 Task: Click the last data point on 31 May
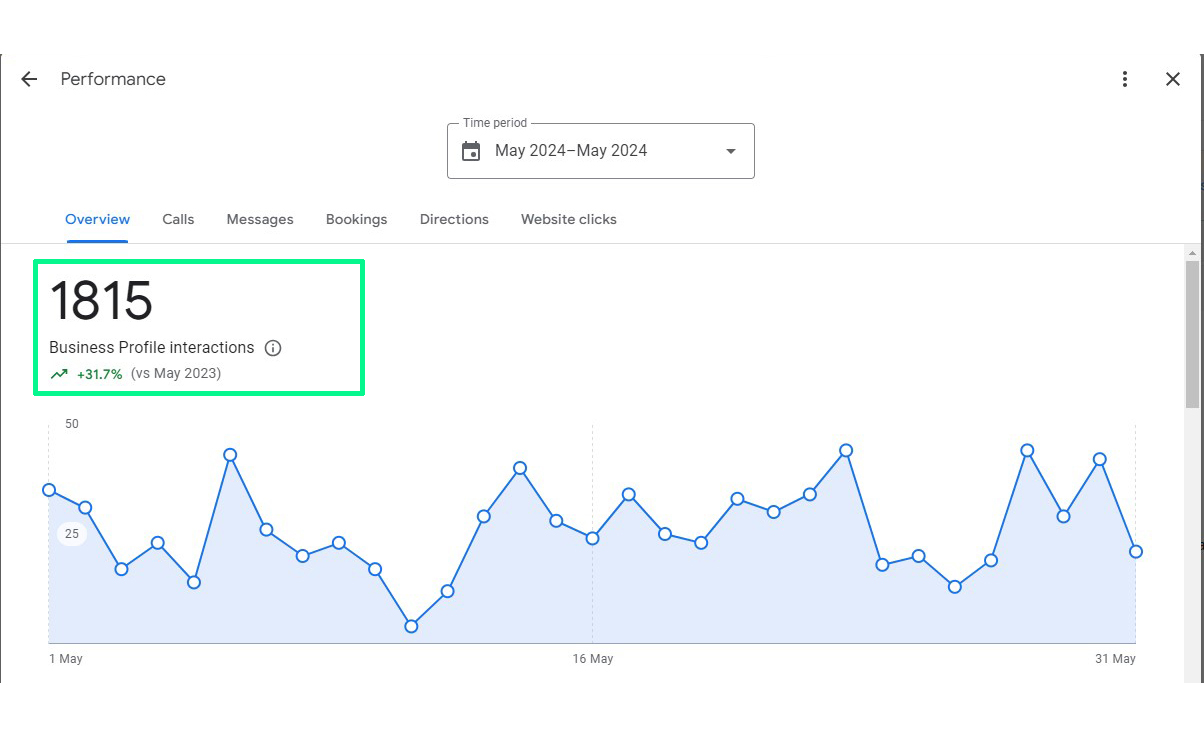coord(1136,551)
